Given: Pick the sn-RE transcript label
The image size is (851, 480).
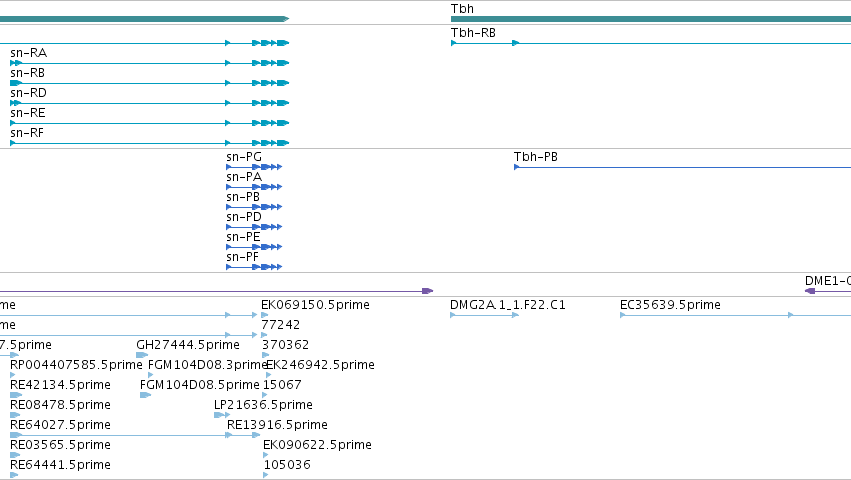Looking at the screenshot, I should pyautogui.click(x=28, y=113).
